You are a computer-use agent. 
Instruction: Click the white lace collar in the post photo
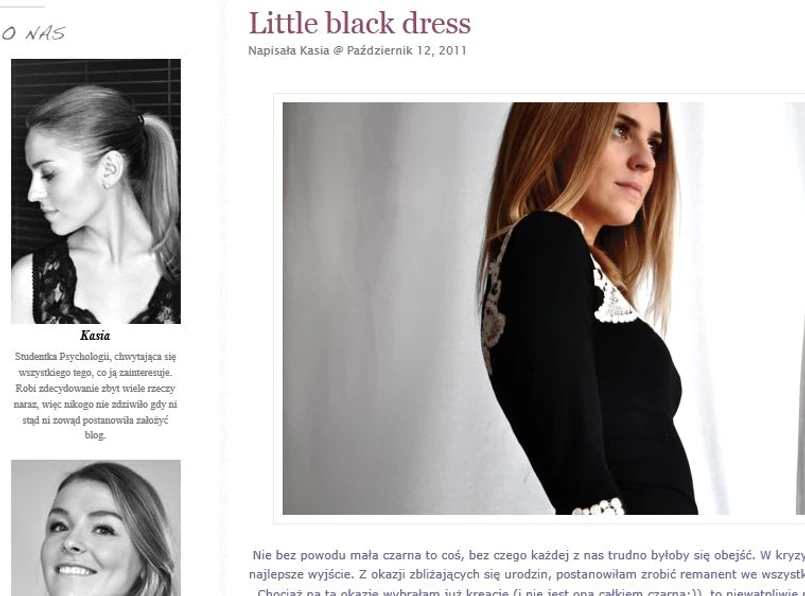click(614, 295)
